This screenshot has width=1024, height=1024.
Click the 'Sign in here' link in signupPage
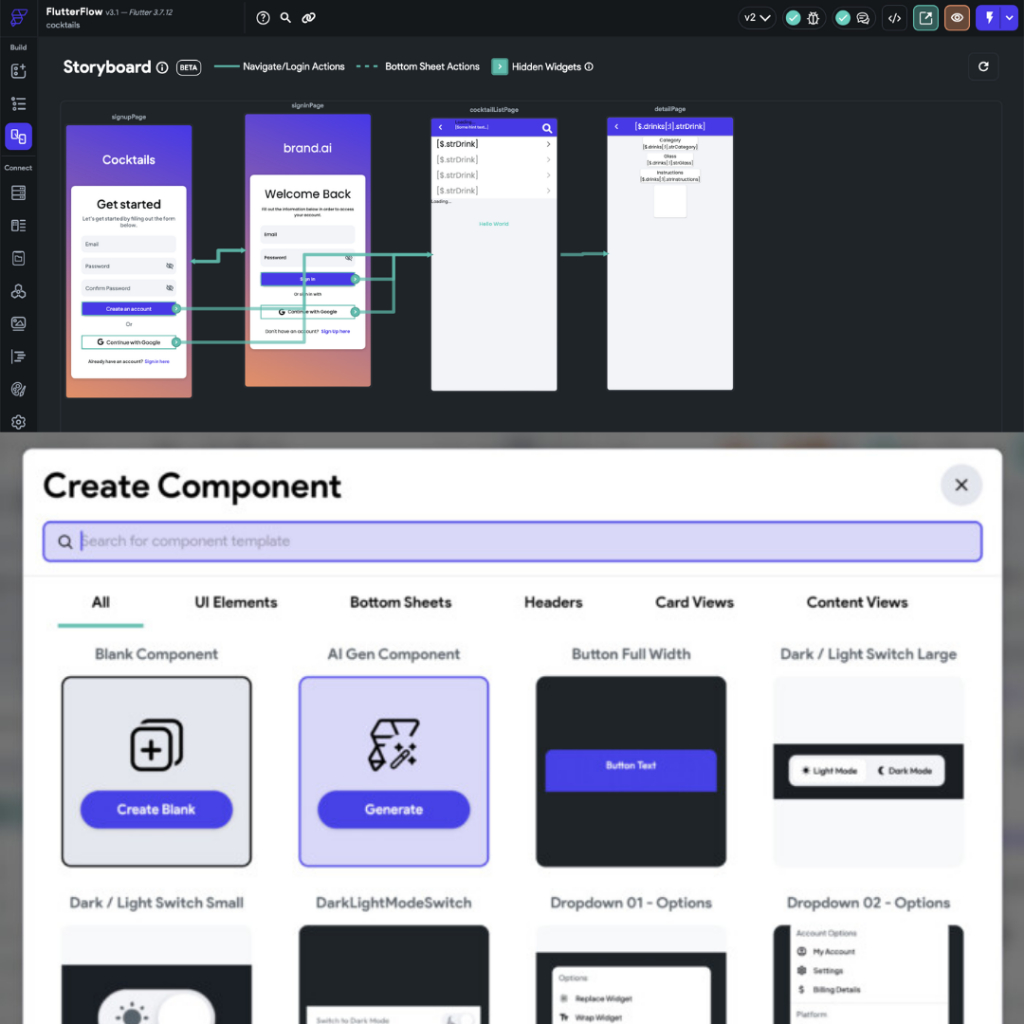[157, 361]
